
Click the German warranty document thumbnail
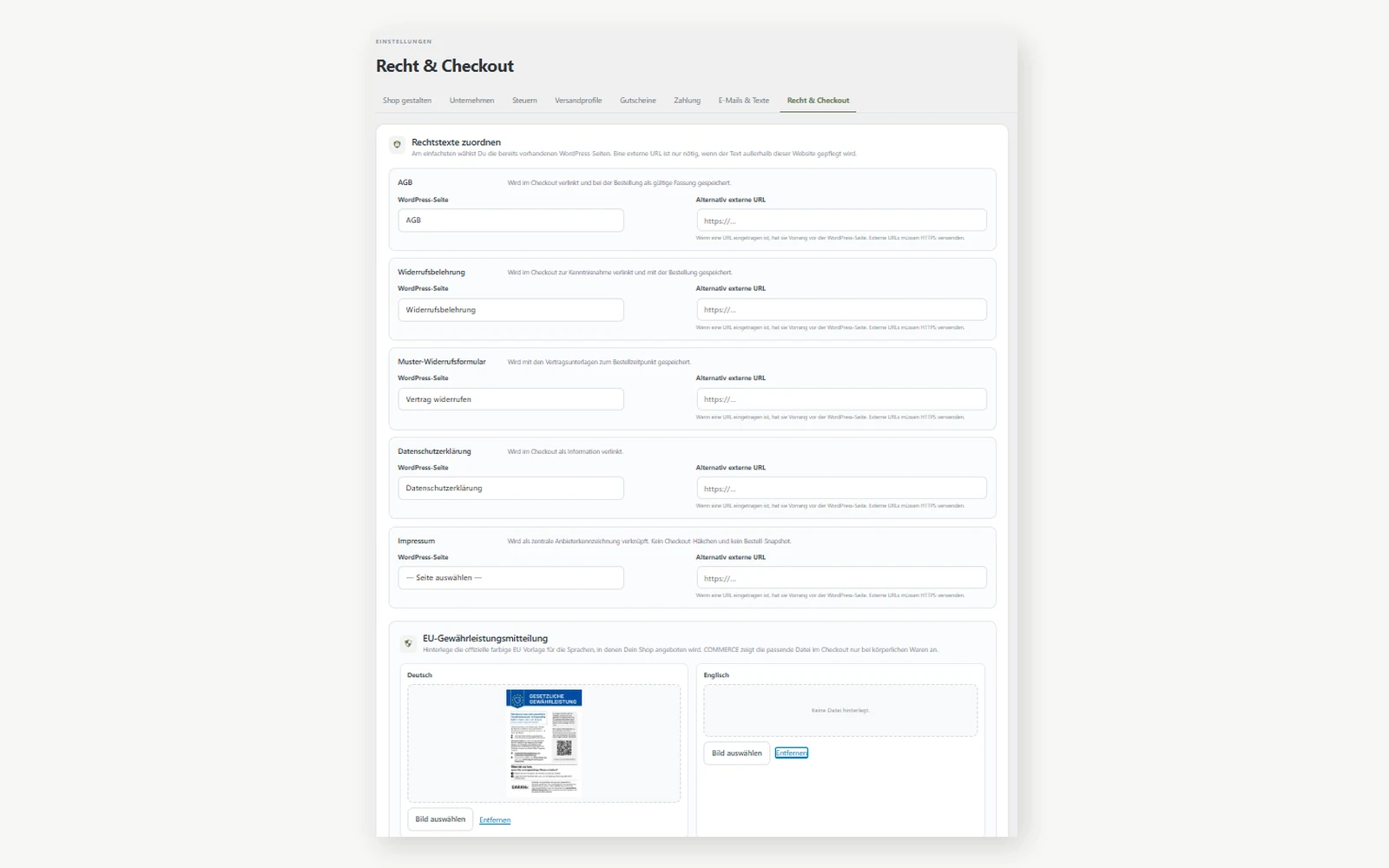pyautogui.click(x=544, y=742)
